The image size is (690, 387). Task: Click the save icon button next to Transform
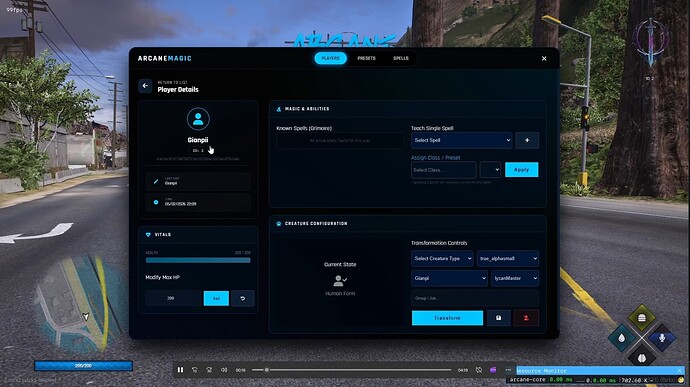[x=498, y=318]
